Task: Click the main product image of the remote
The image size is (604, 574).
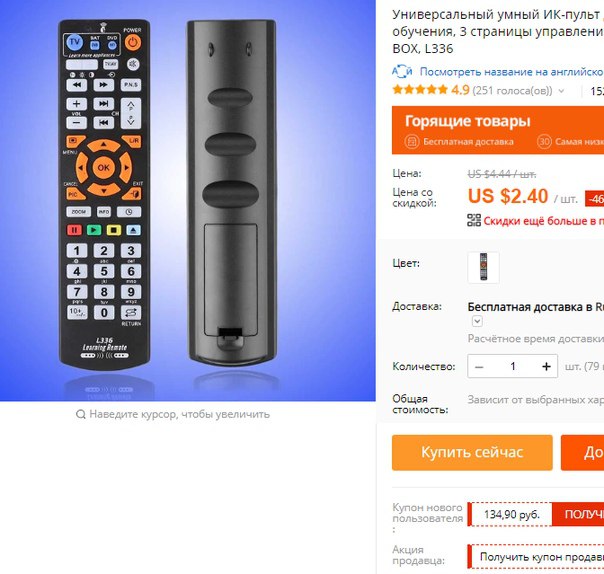Action: coord(188,200)
